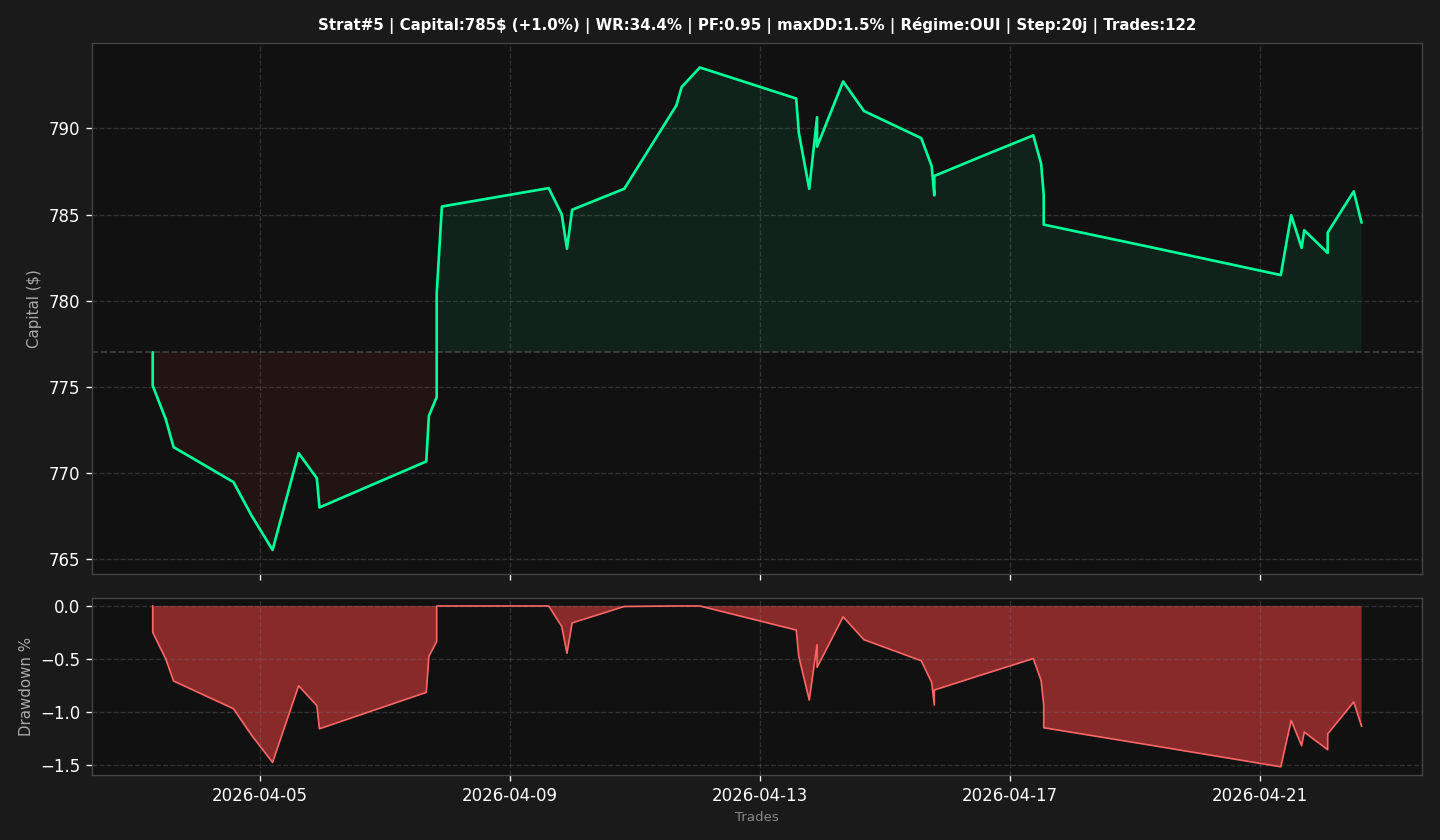The width and height of the screenshot is (1440, 840).
Task: Select the "Drawdown %" y-axis label
Action: (x=25, y=687)
